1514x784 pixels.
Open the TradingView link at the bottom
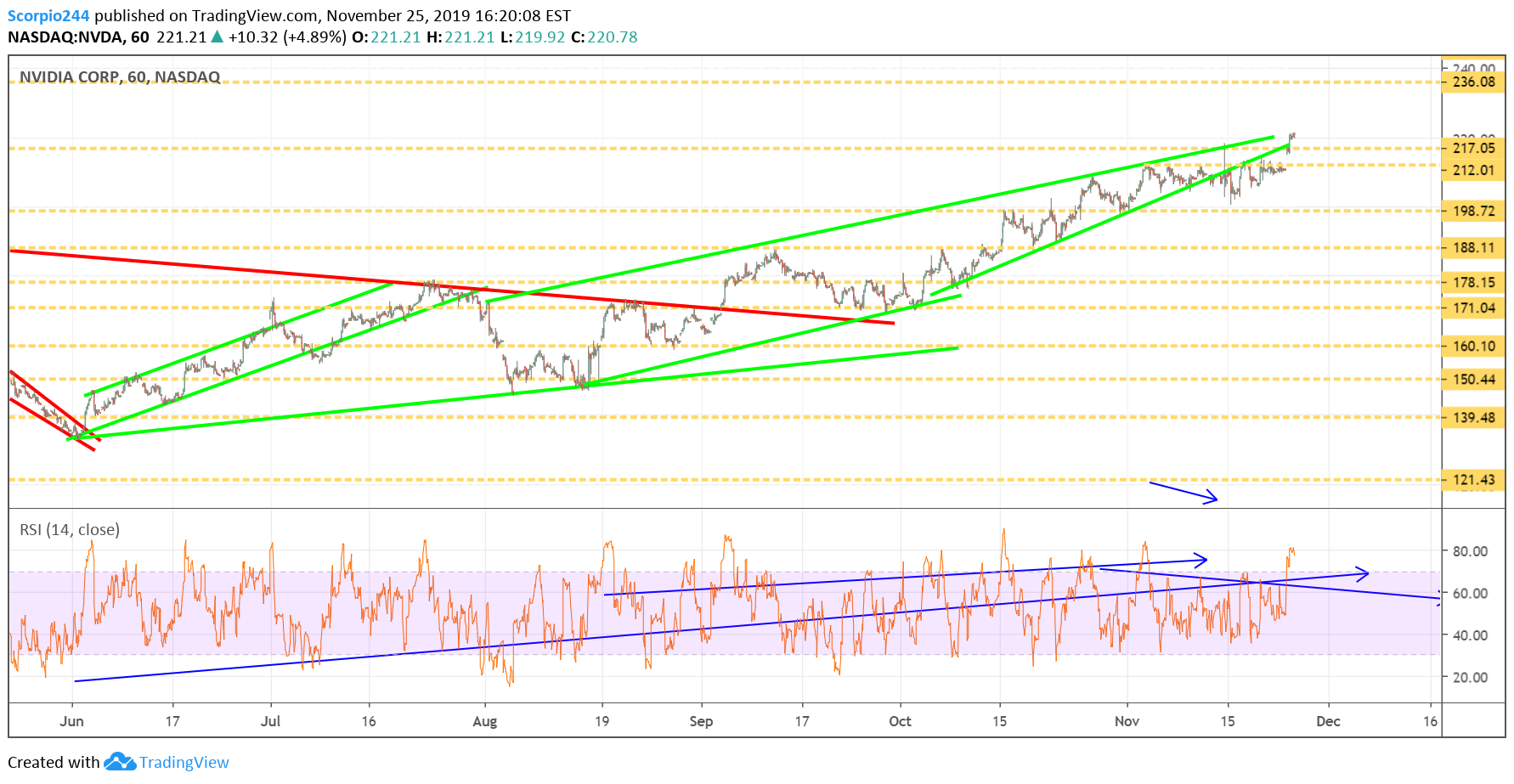click(184, 762)
